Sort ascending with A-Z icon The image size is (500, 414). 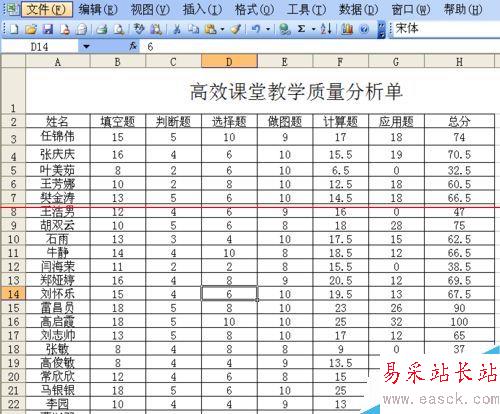pyautogui.click(x=326, y=29)
